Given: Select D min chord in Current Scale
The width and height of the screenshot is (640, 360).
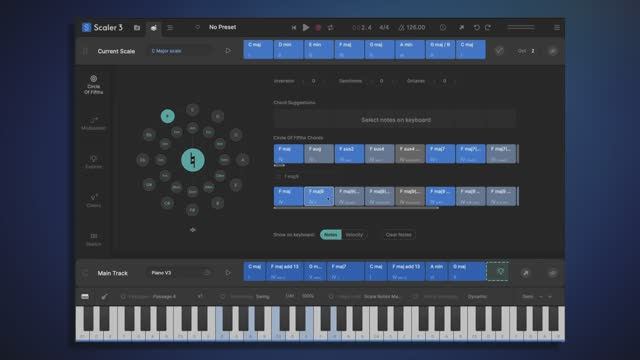Looking at the screenshot, I should (288, 49).
